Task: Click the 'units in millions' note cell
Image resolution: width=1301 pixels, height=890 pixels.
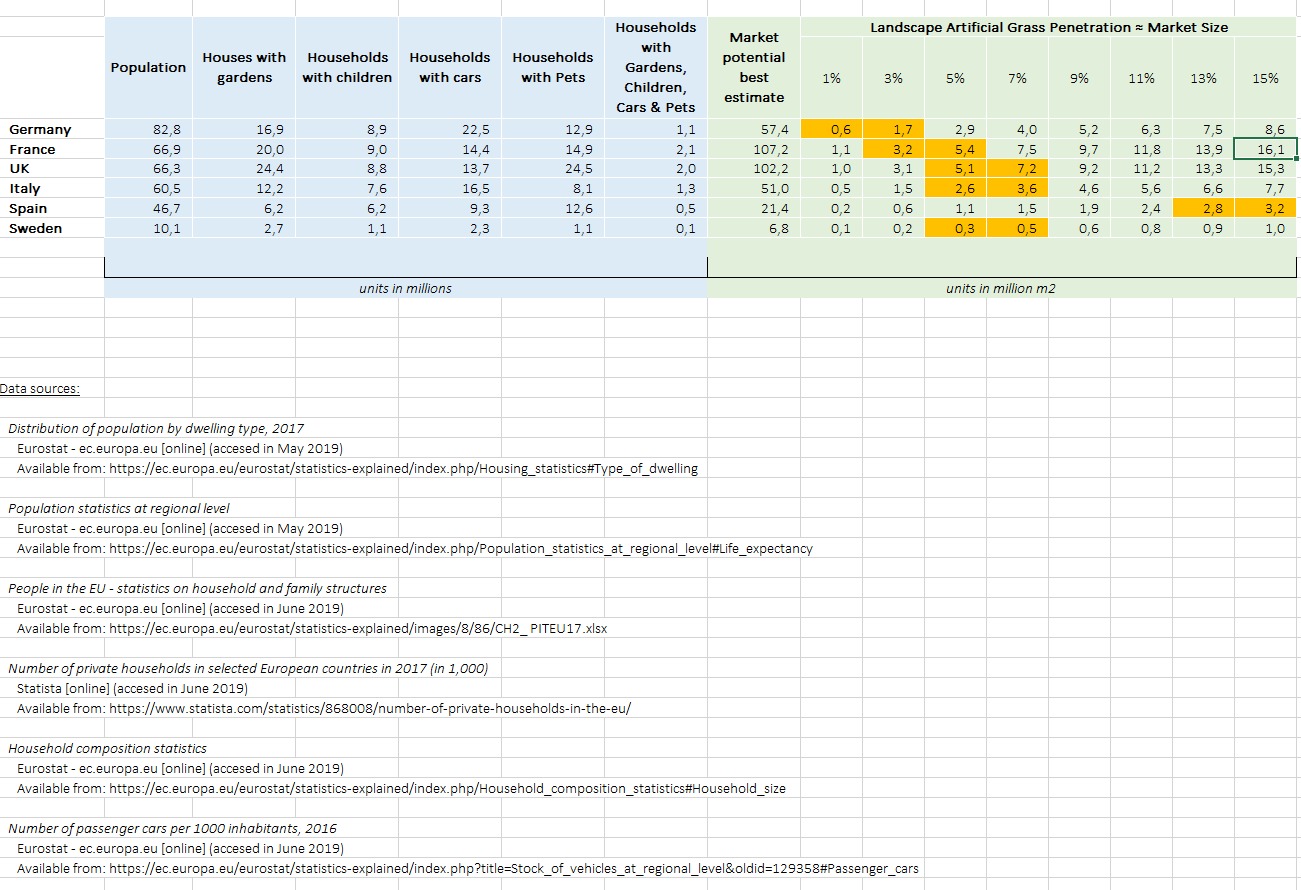Action: click(405, 288)
